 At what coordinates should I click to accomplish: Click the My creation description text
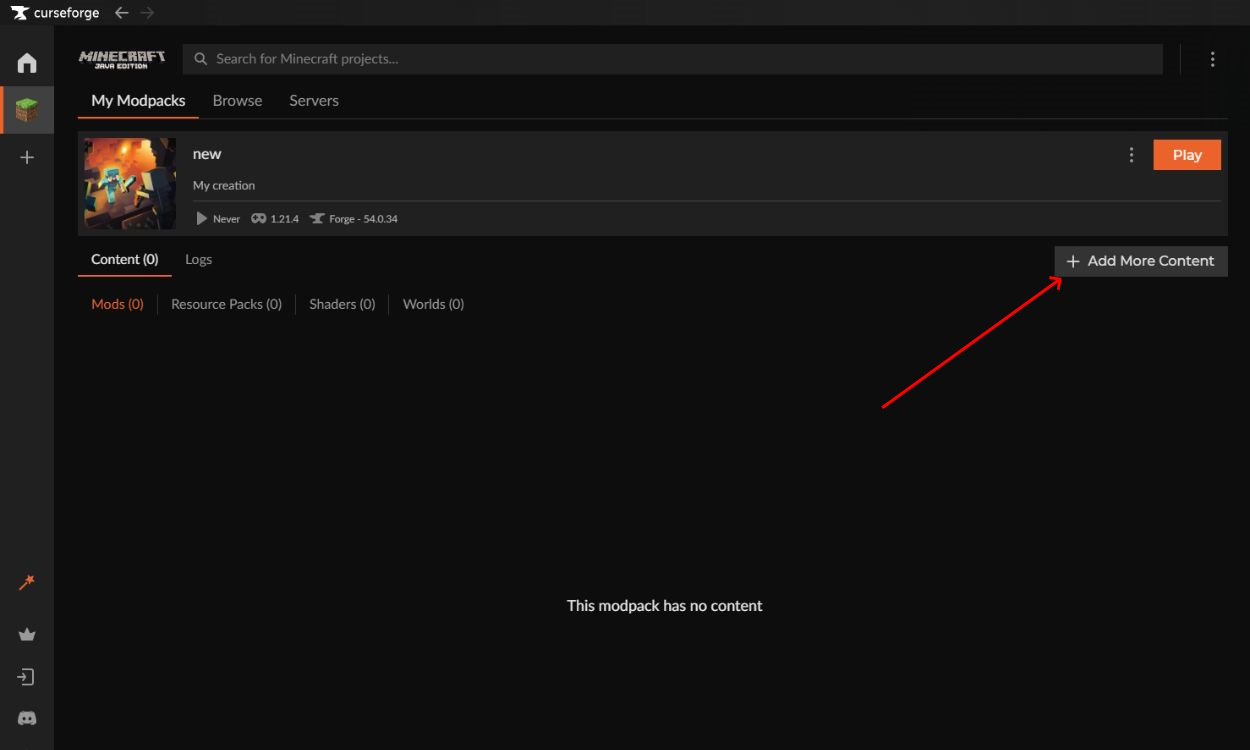click(224, 185)
